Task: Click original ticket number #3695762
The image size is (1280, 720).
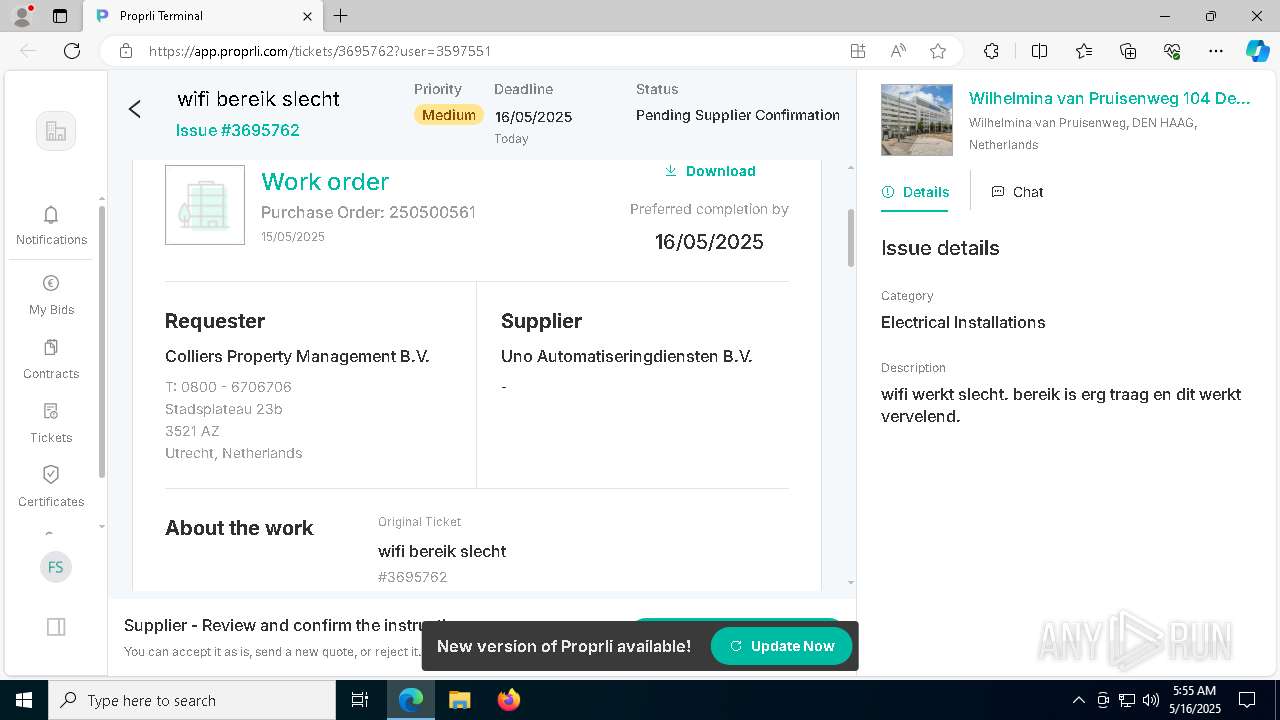Action: click(x=412, y=577)
